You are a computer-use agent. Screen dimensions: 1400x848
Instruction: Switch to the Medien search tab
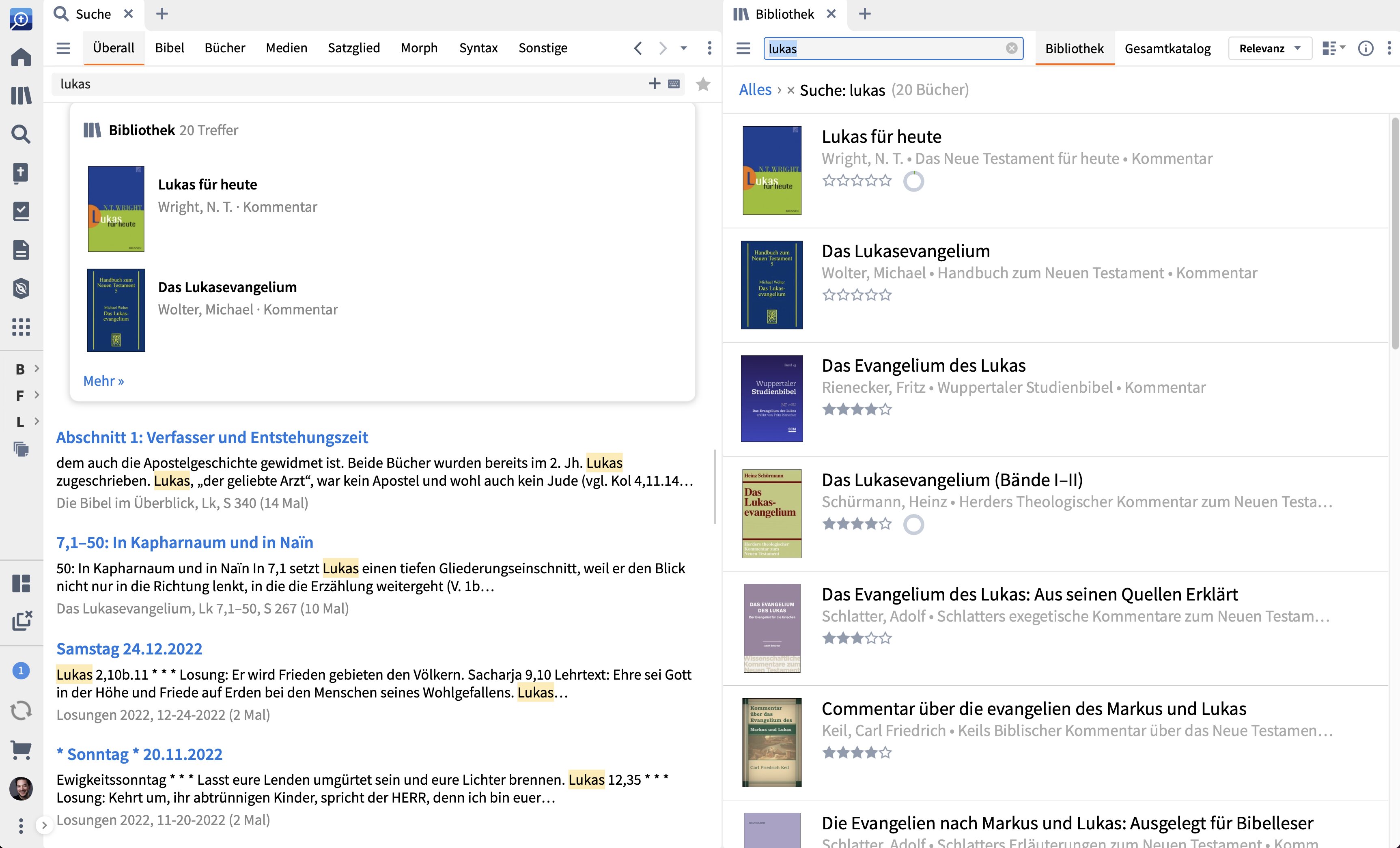coord(286,48)
